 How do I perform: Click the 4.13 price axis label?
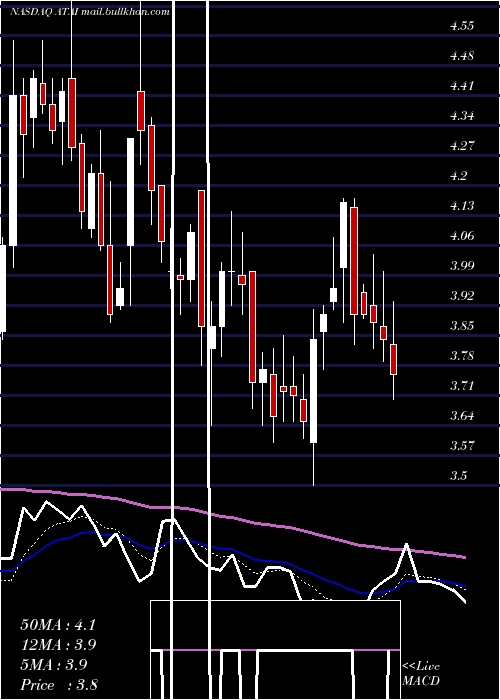pos(462,206)
